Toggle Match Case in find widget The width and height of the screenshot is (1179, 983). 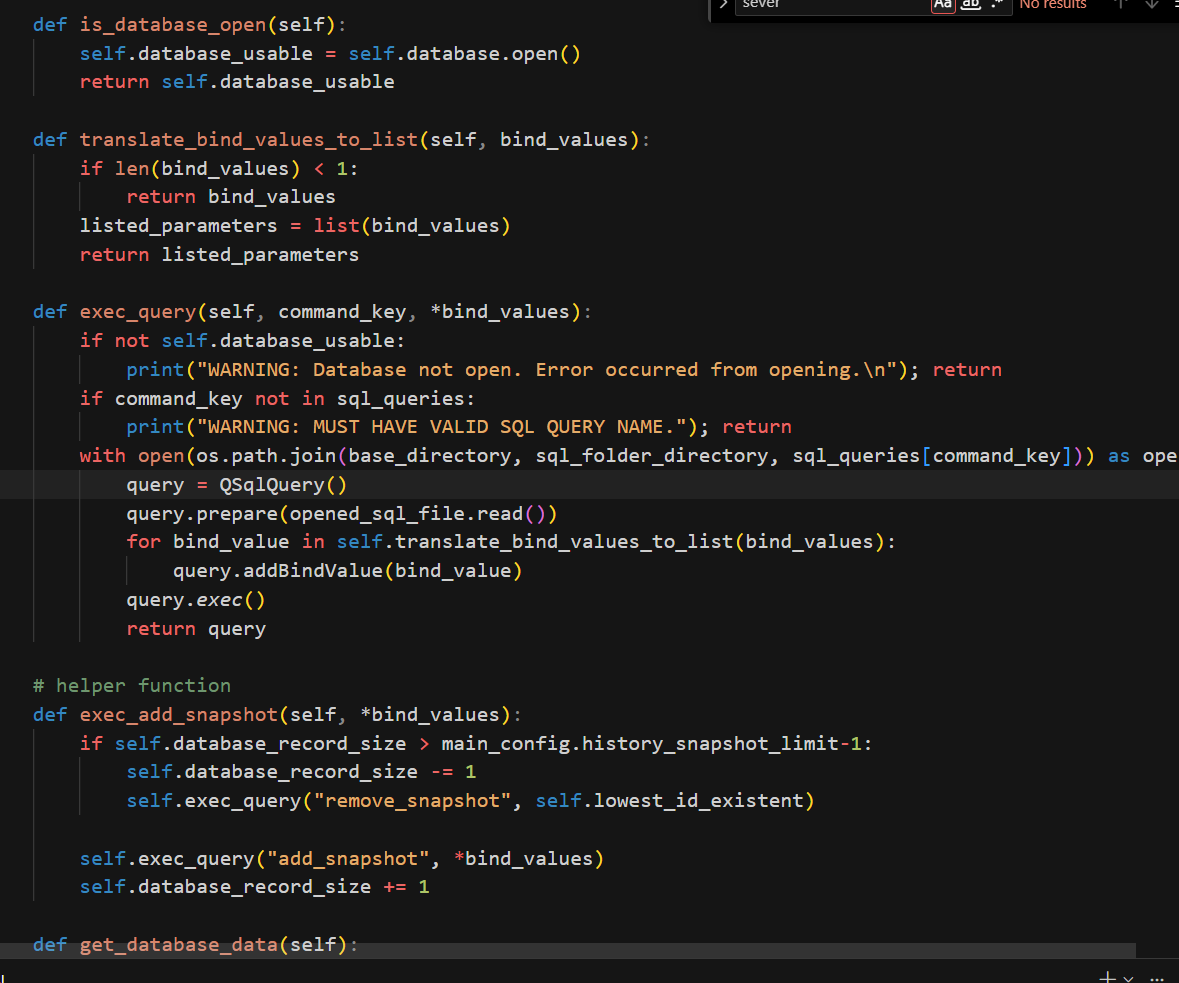pos(942,5)
